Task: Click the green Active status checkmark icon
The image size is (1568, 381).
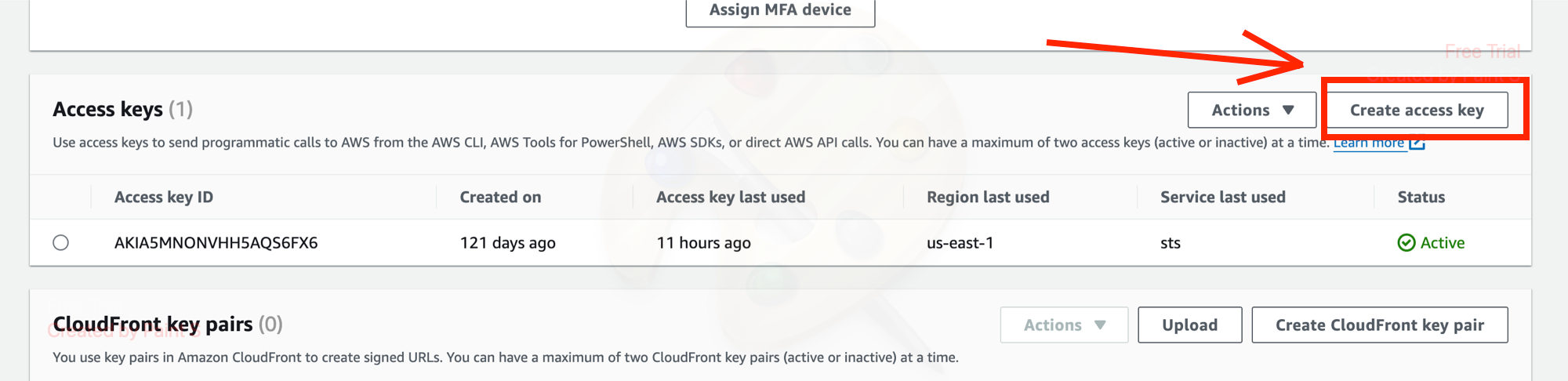Action: tap(1406, 243)
